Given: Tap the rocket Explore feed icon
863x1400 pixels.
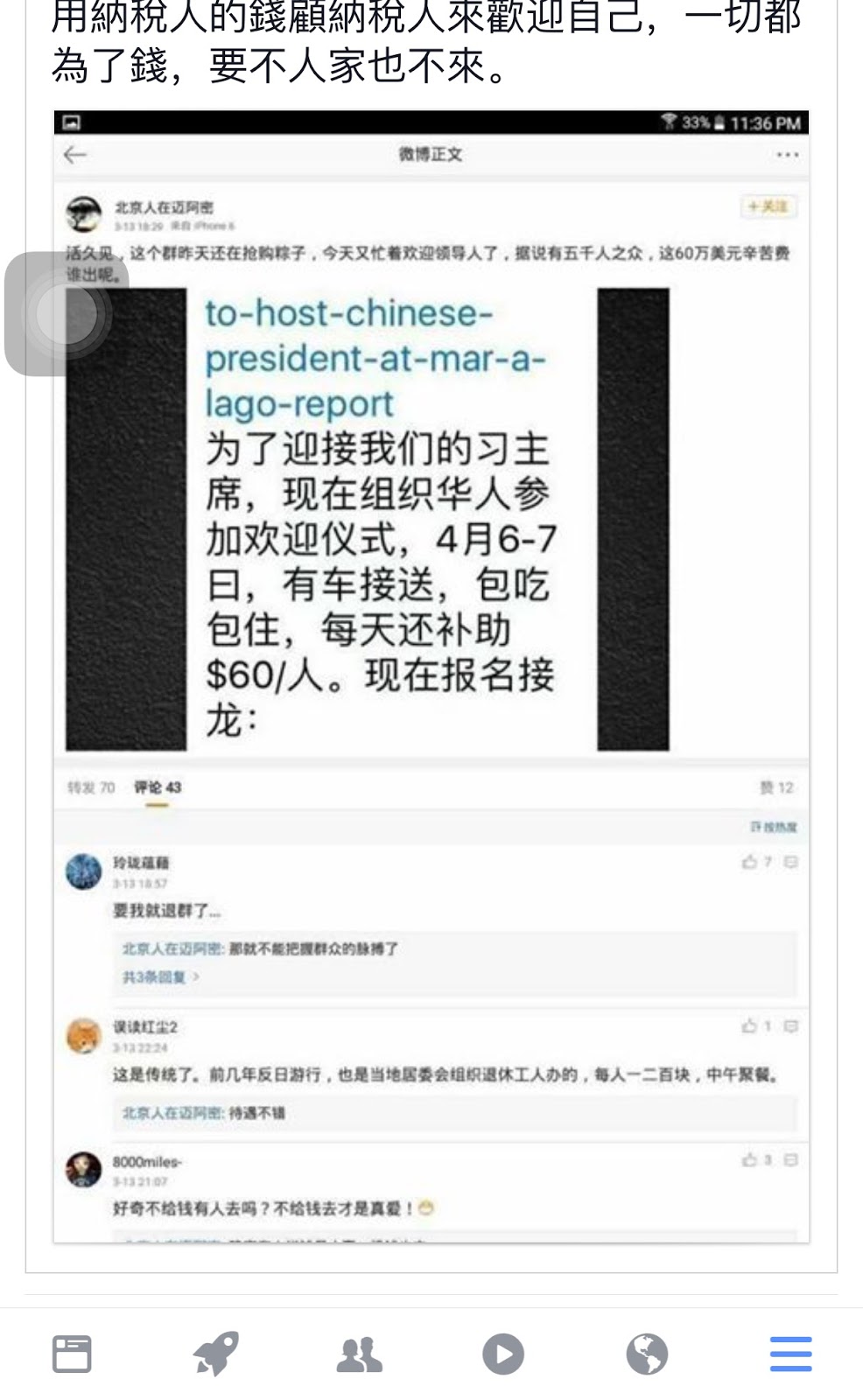Looking at the screenshot, I should point(215,1354).
